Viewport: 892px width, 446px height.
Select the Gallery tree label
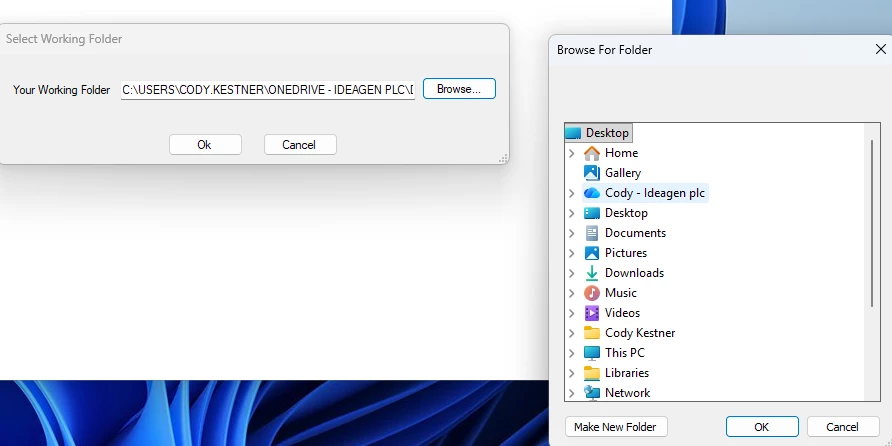pos(623,173)
